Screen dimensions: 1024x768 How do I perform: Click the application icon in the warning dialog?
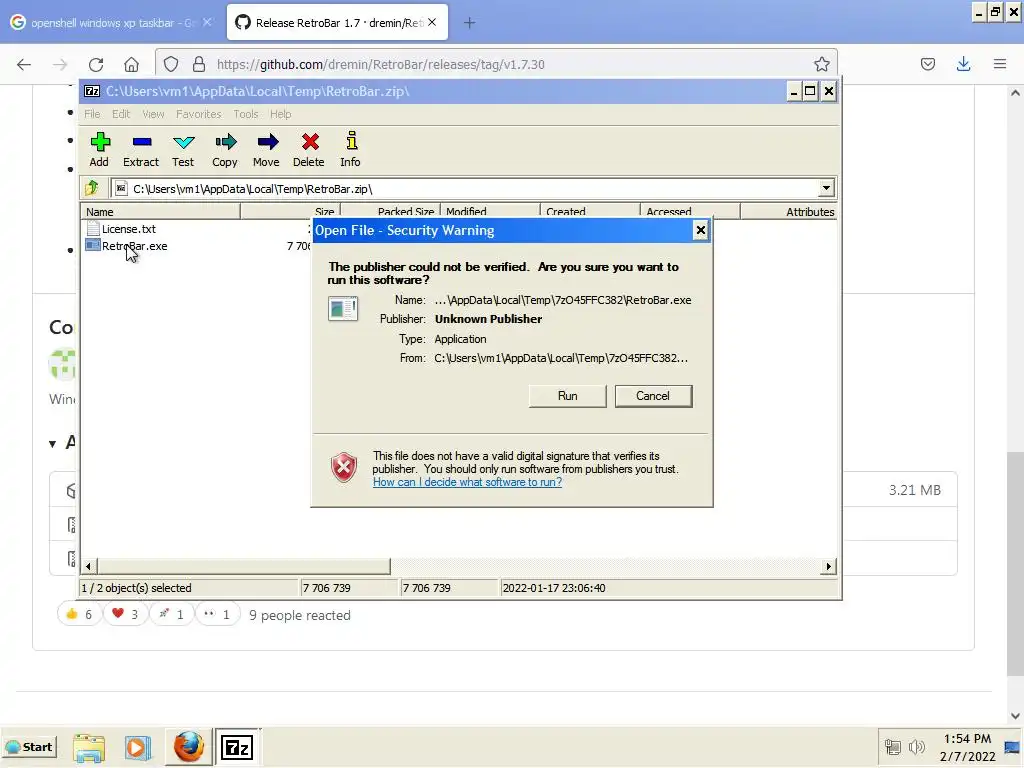pos(343,308)
